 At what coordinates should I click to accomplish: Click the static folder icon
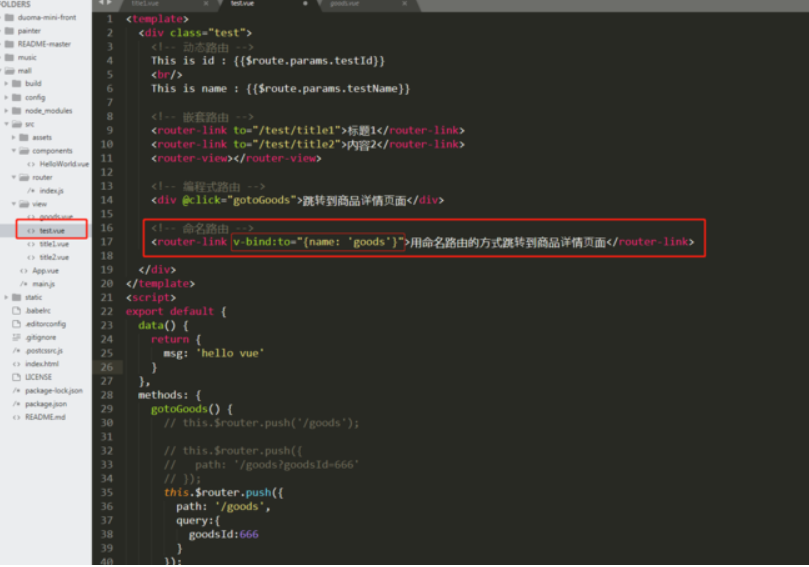[17, 297]
